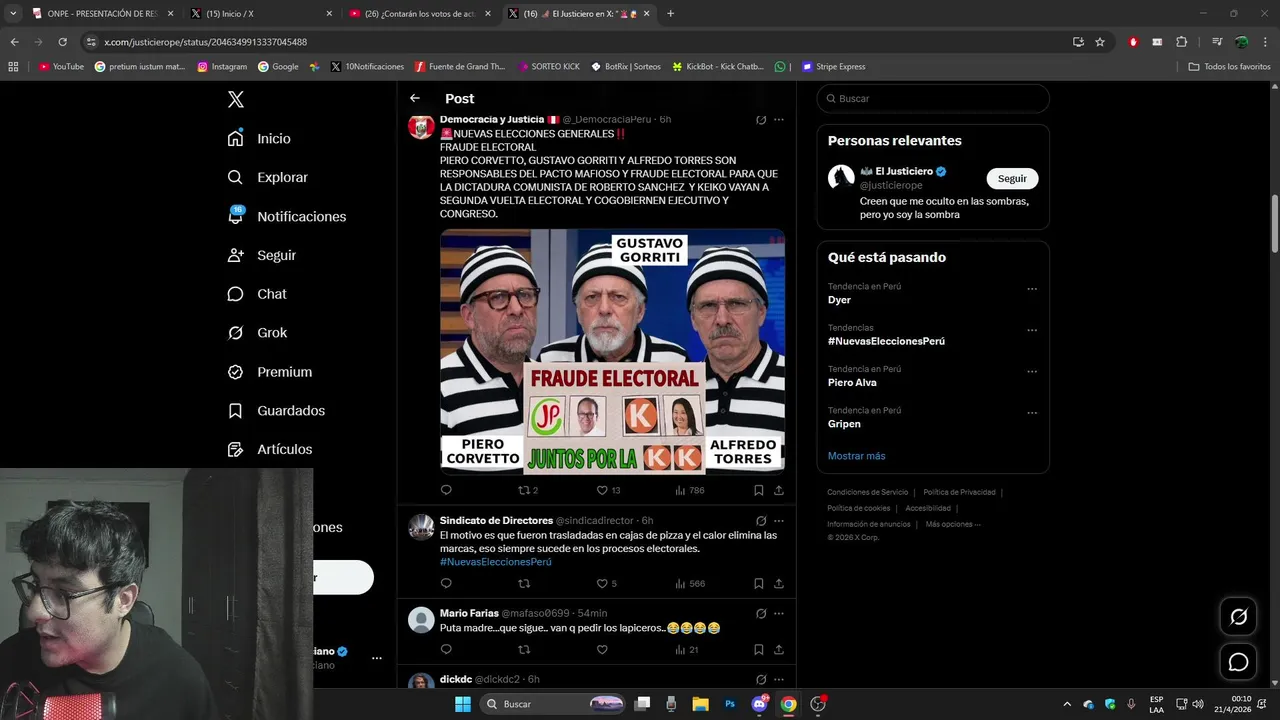
Task: Open more options for Dyer trend
Action: (x=1032, y=289)
